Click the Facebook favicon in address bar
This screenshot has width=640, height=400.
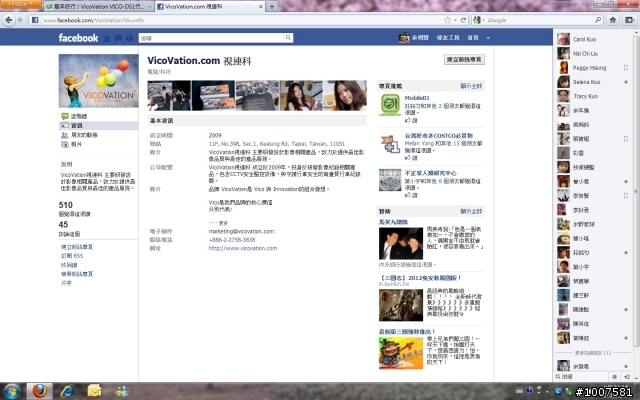[35, 20]
